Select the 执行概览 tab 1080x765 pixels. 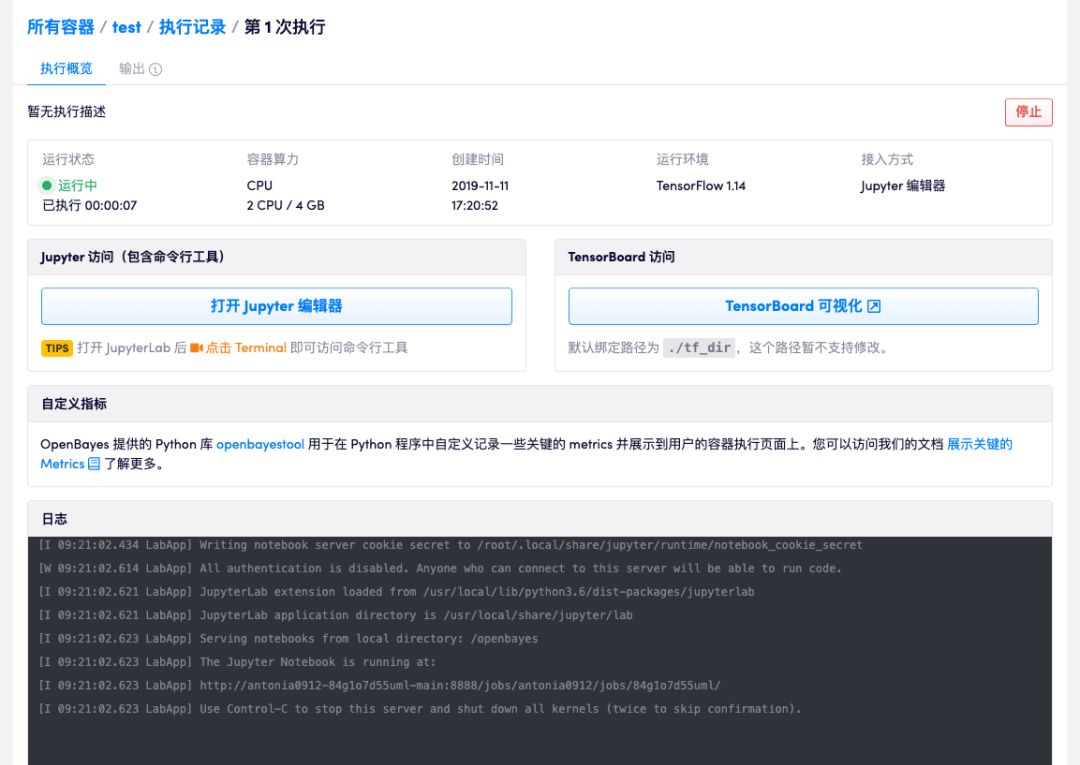pos(65,70)
